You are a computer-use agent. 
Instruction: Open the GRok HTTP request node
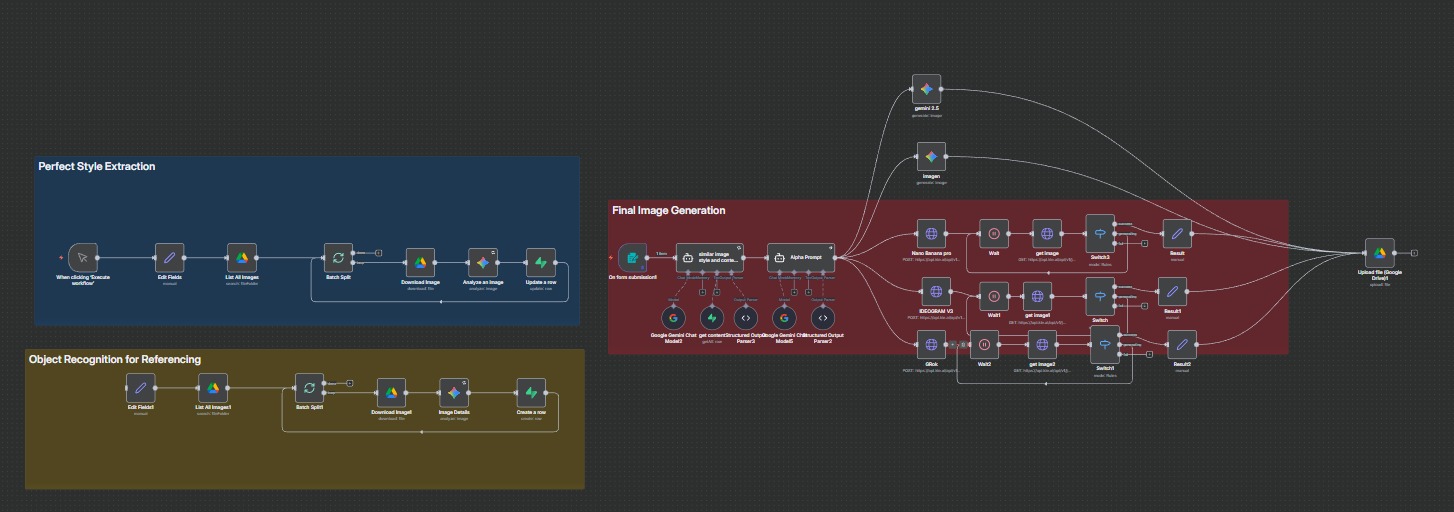pyautogui.click(x=930, y=344)
